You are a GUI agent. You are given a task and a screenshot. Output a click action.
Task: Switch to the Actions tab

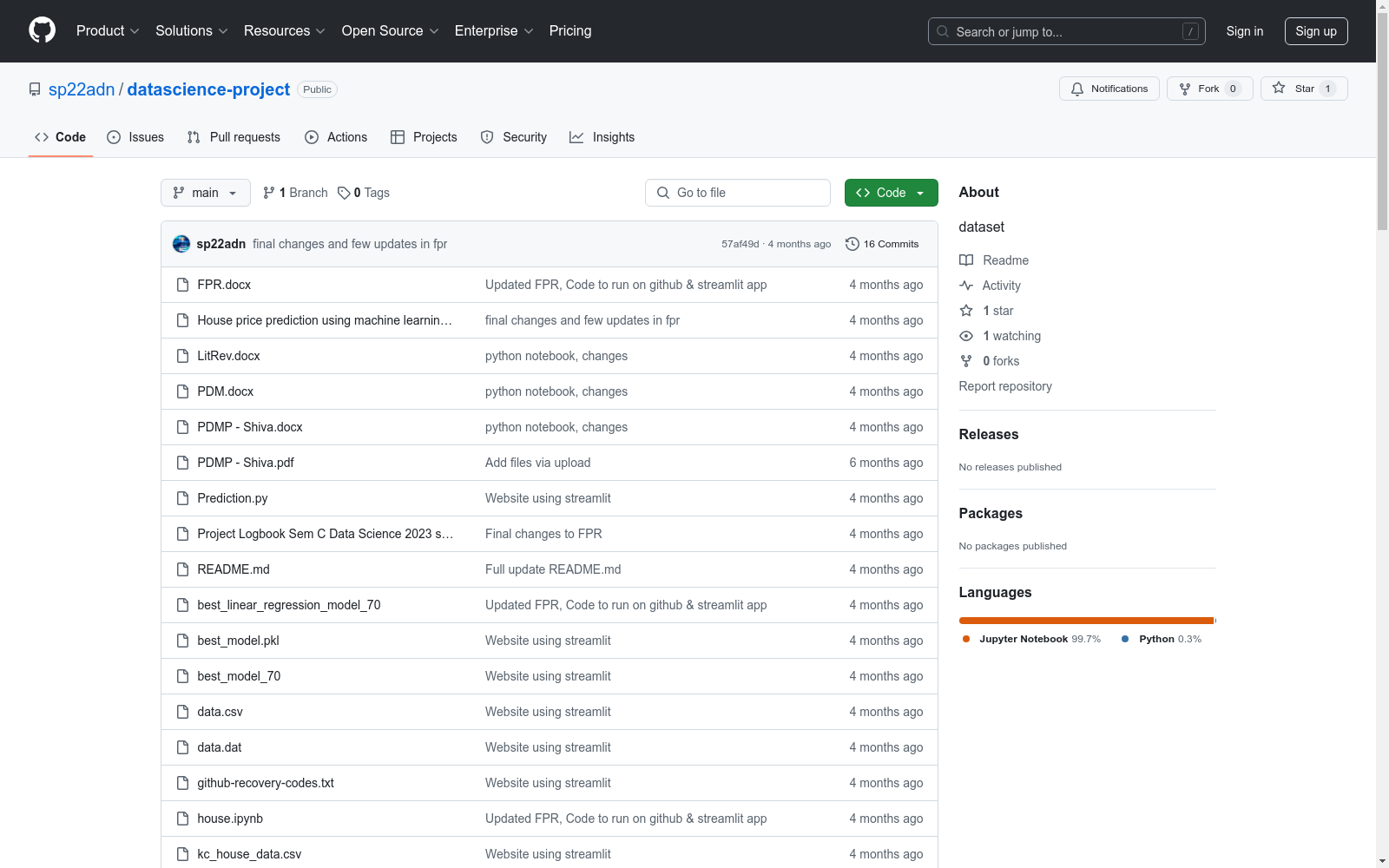pos(336,137)
